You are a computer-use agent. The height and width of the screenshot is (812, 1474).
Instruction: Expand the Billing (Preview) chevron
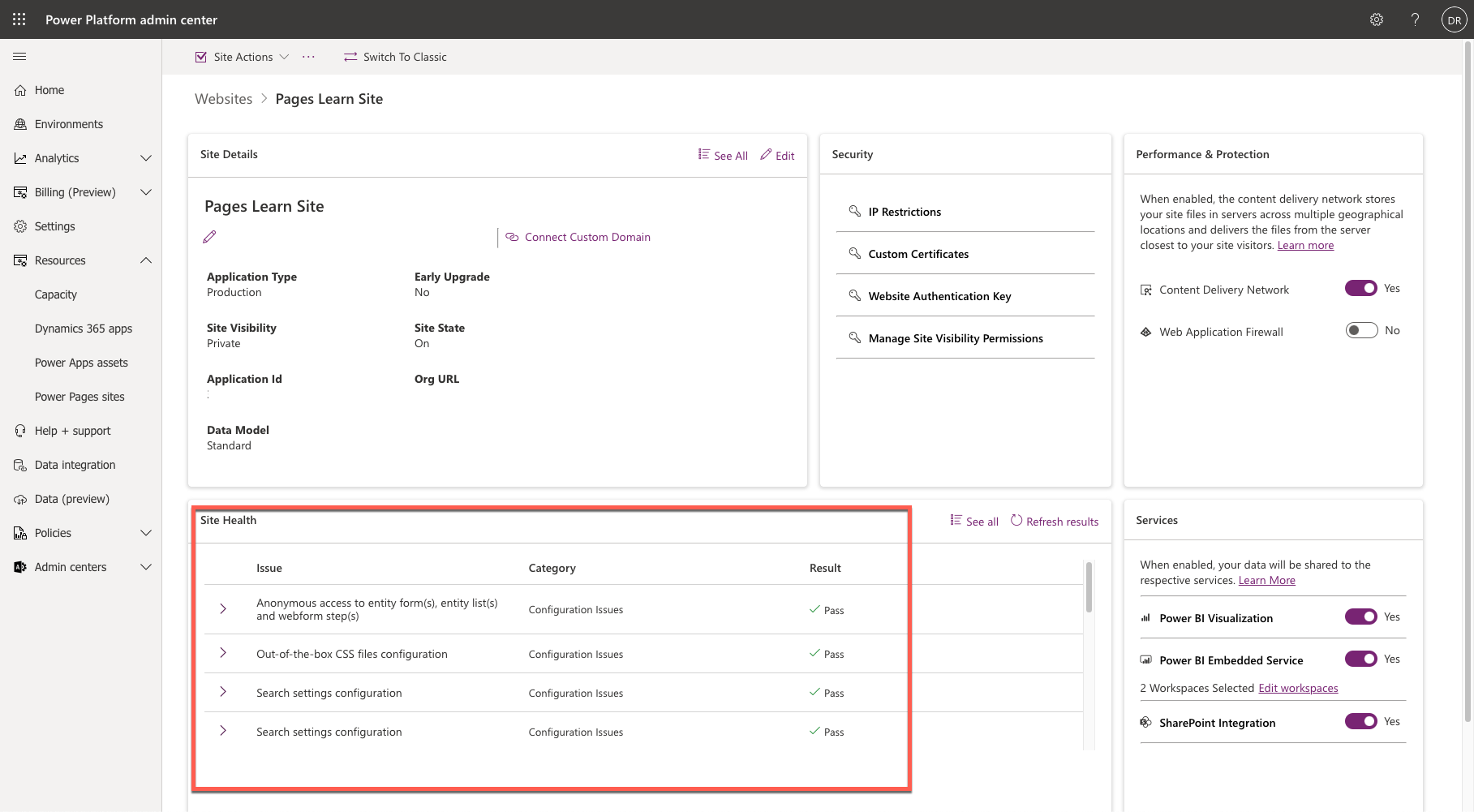[146, 192]
